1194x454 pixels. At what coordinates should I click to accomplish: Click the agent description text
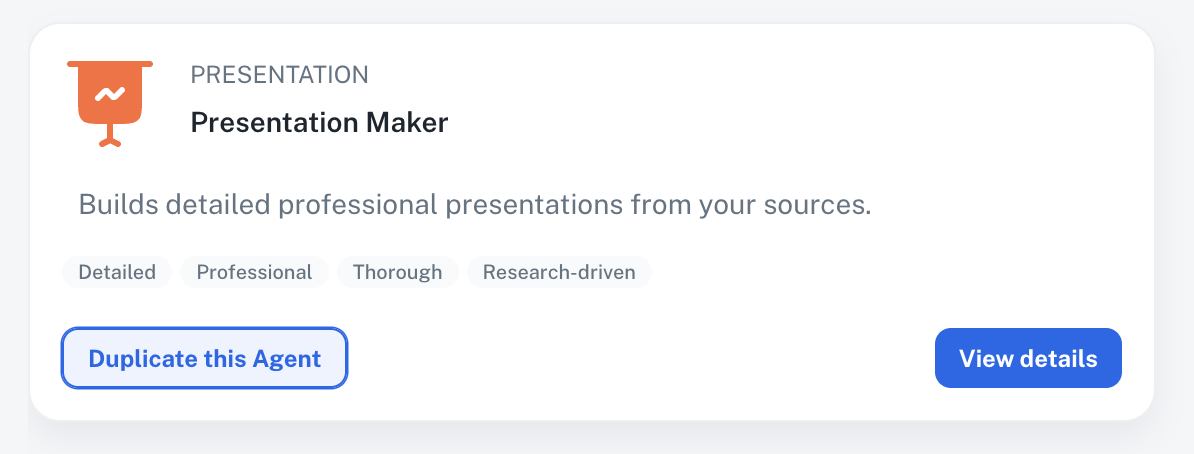(475, 206)
